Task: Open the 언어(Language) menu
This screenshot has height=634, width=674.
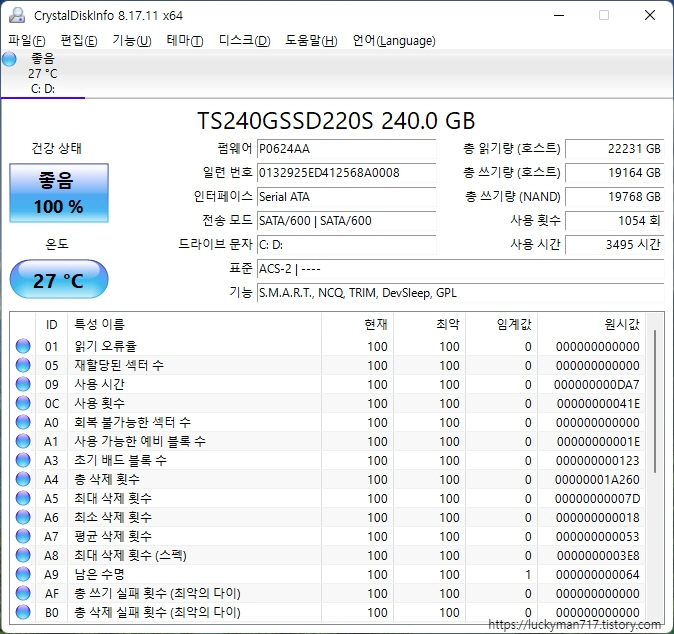Action: 394,40
